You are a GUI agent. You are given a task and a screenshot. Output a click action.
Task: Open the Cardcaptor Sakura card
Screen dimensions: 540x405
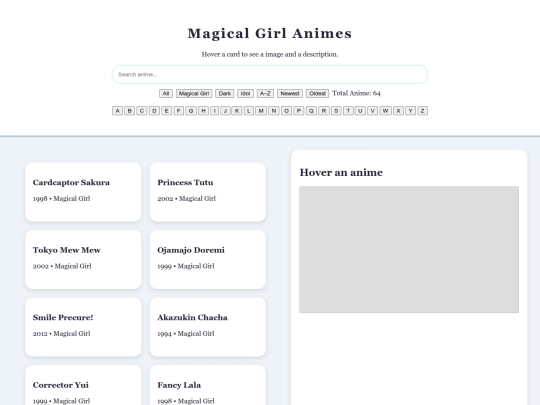click(83, 192)
